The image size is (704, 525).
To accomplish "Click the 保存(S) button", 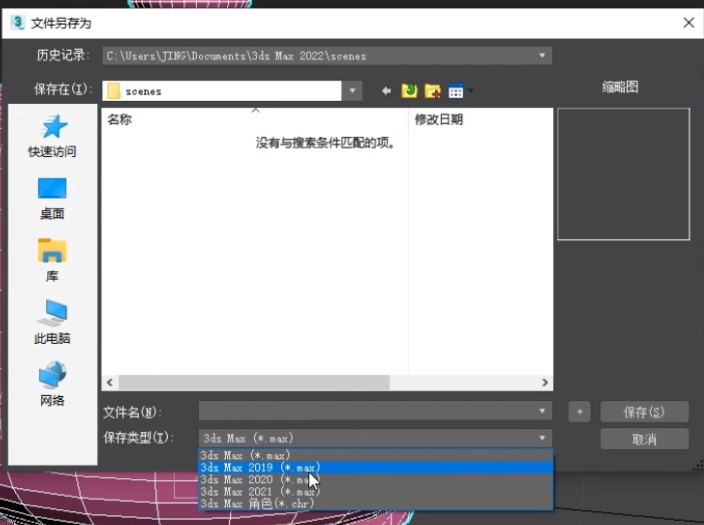I will point(644,412).
